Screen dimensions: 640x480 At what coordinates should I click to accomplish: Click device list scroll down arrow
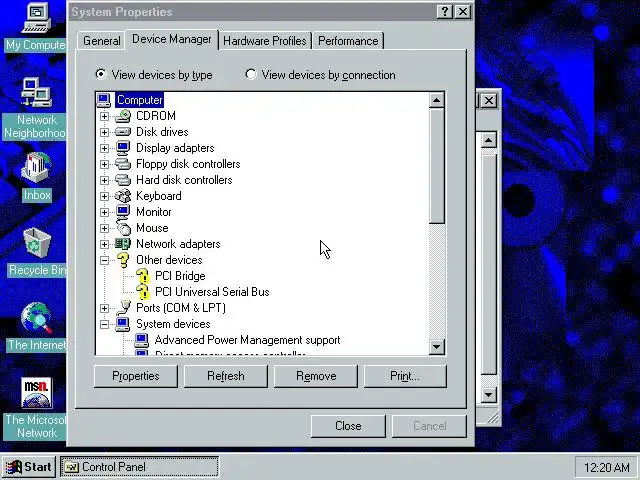437,347
